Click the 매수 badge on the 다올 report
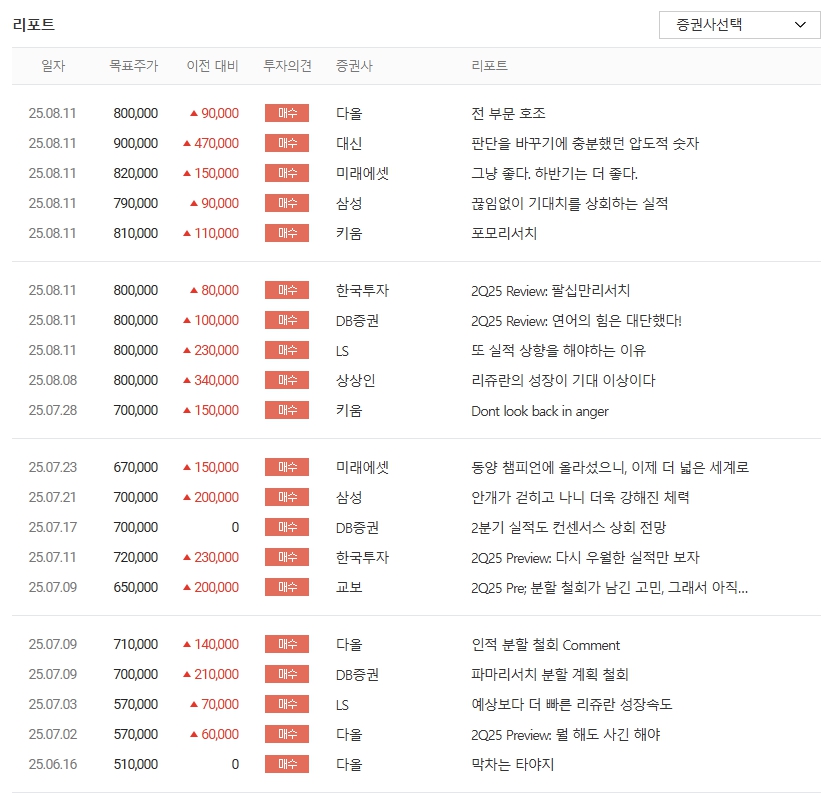This screenshot has width=832, height=793. coord(285,113)
